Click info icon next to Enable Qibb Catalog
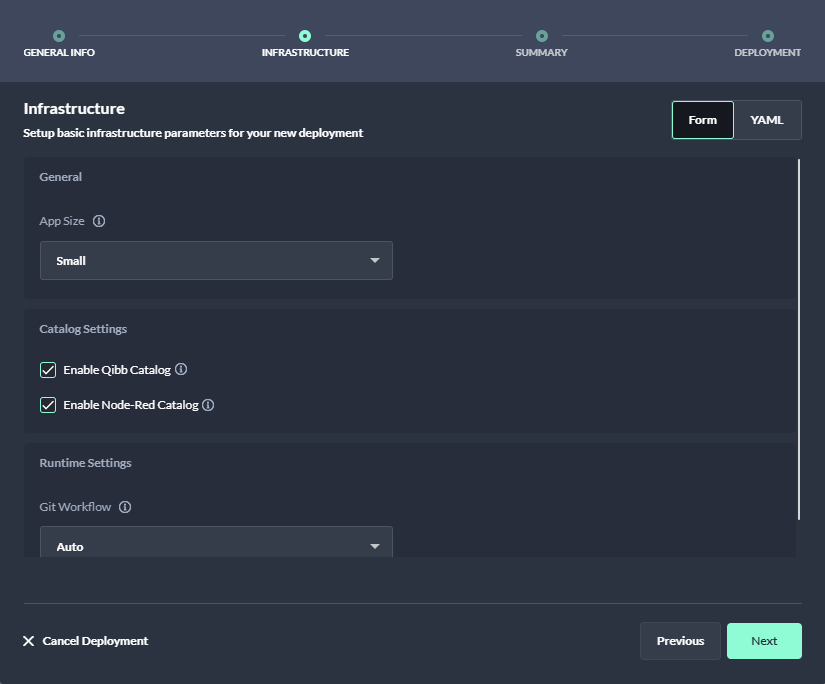Image resolution: width=825 pixels, height=684 pixels. (181, 369)
